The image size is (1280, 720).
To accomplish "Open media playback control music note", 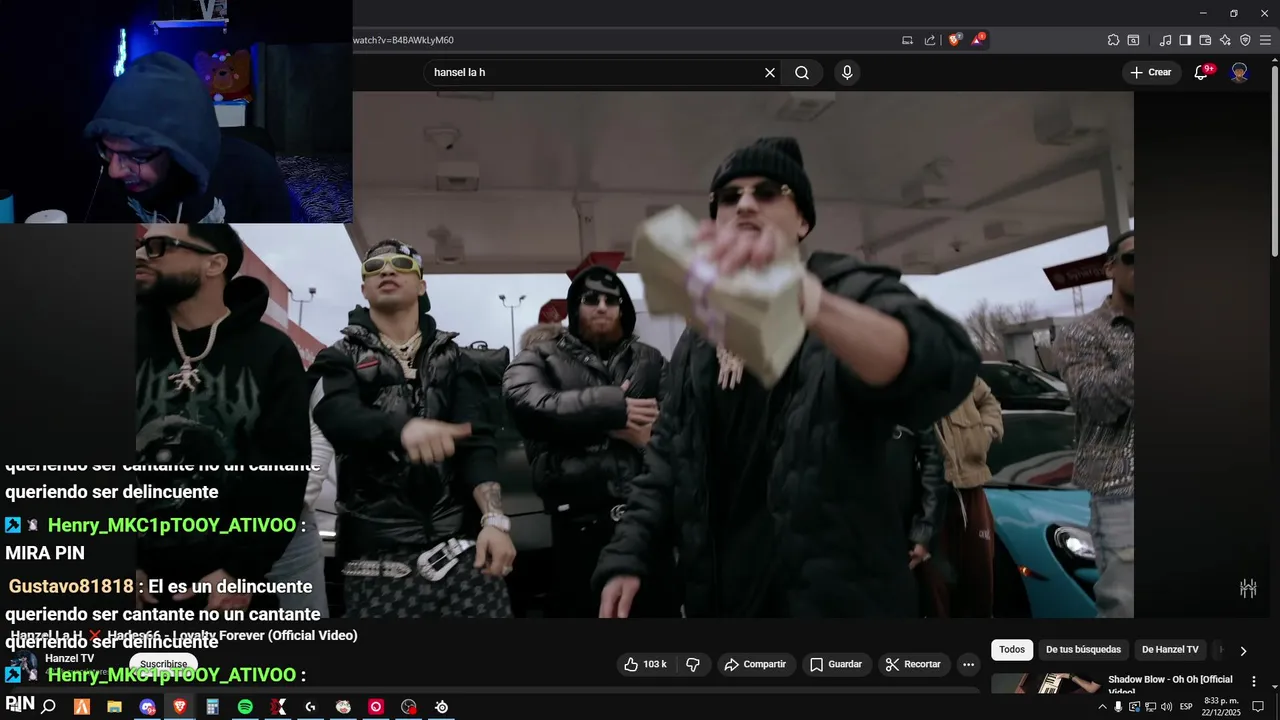I will pos(1165,40).
